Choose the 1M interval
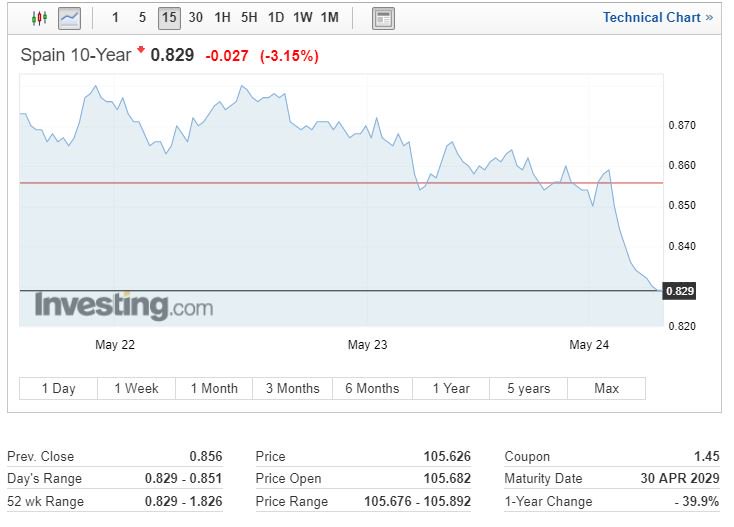This screenshot has height=527, width=734. click(330, 18)
